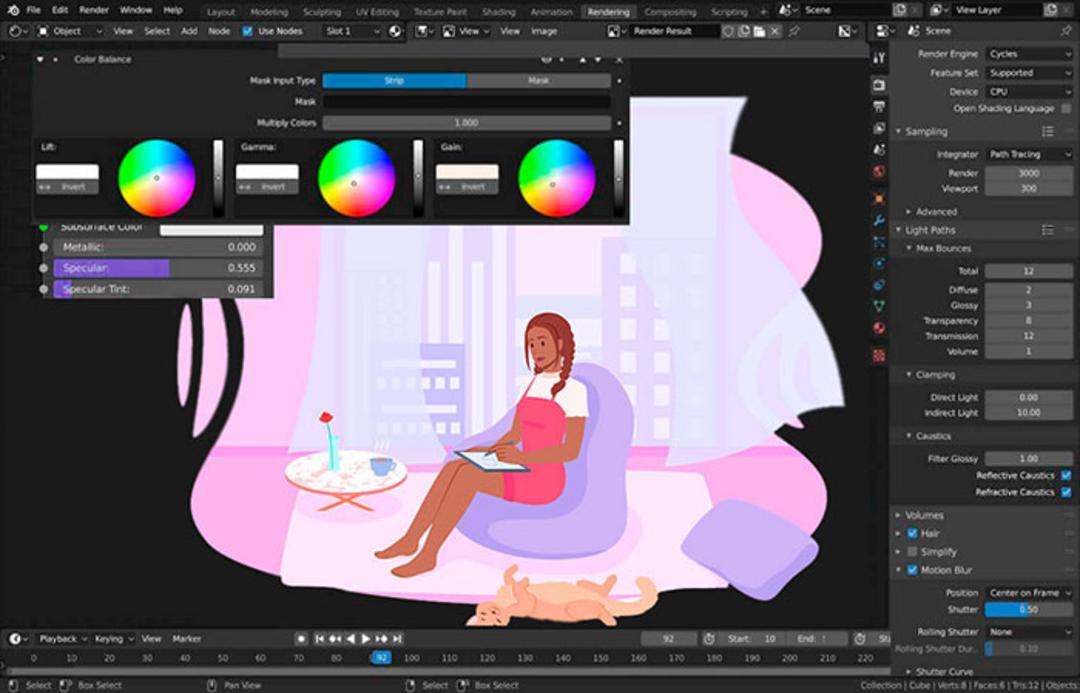Image resolution: width=1080 pixels, height=693 pixels.
Task: Select Mask as mask input type
Action: pos(539,81)
